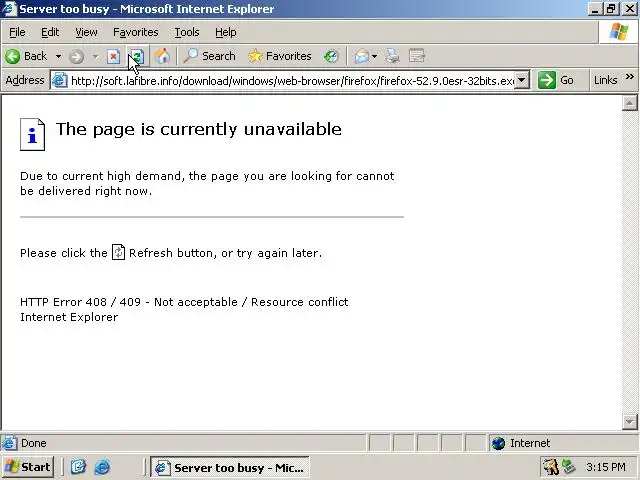Click the Links toolbar label
The image size is (640, 480).
tap(605, 80)
